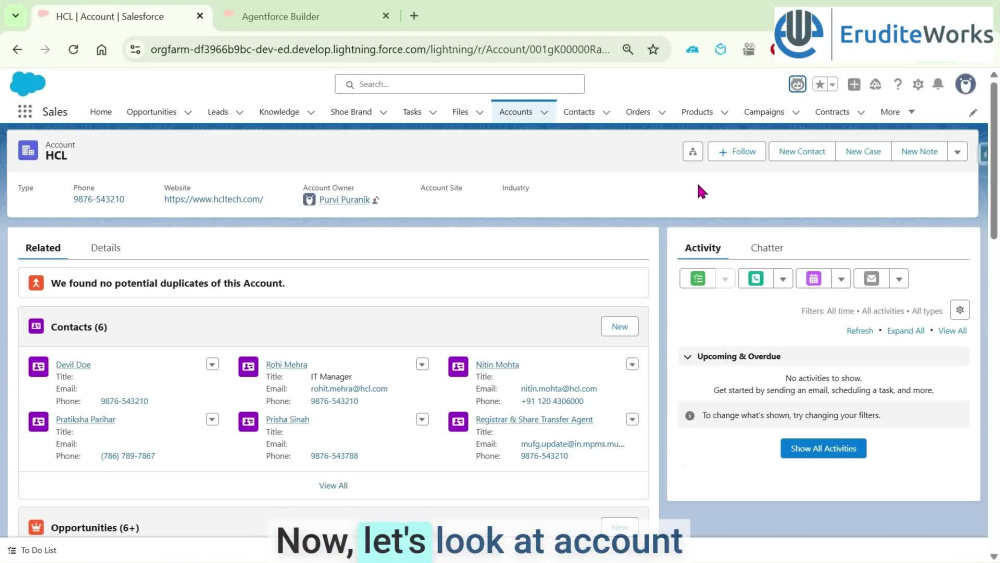Open the App Launcher grid icon
1000x563 pixels.
click(25, 112)
